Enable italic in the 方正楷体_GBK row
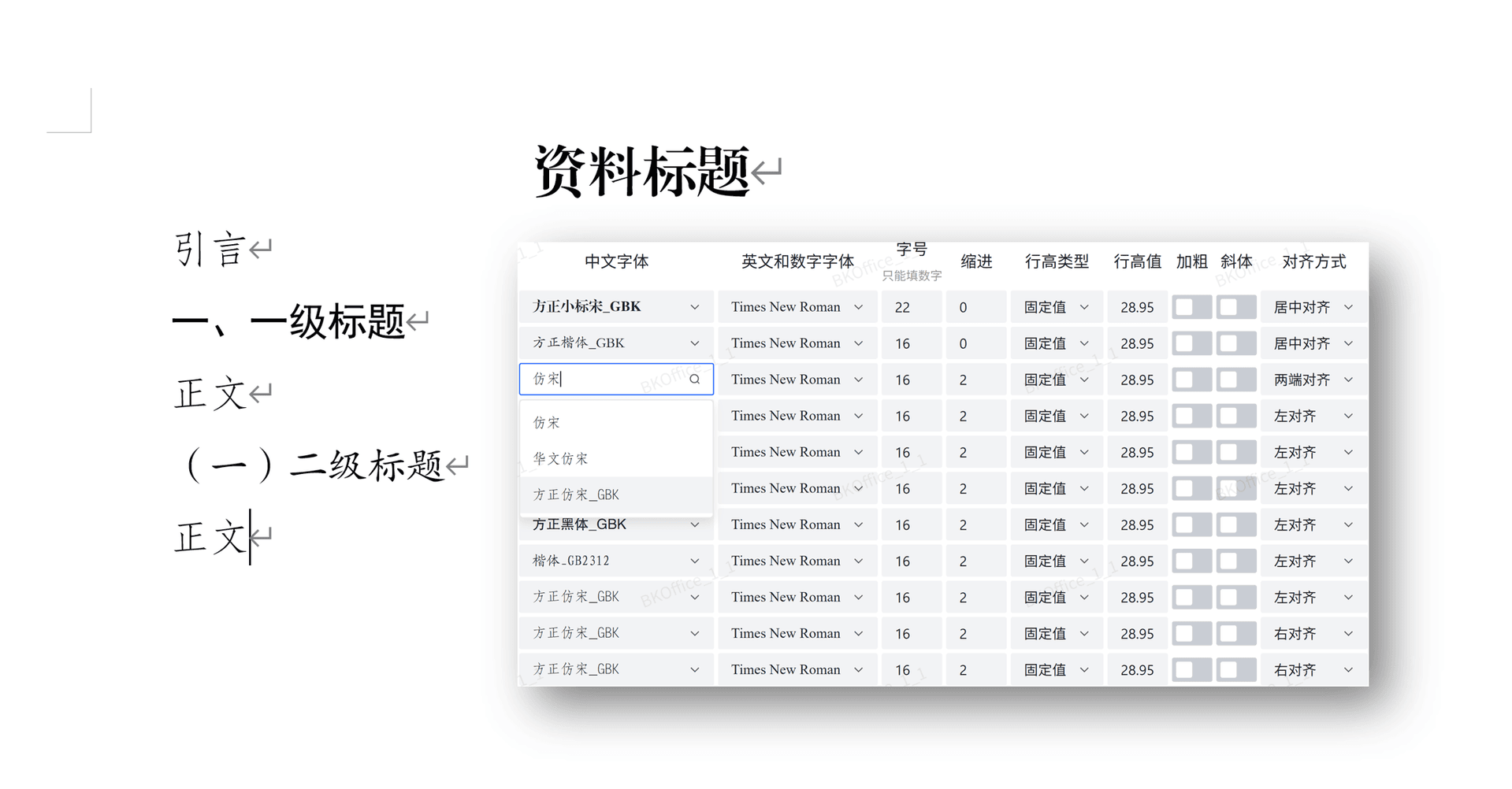Viewport: 1512px width, 789px height. [1235, 343]
